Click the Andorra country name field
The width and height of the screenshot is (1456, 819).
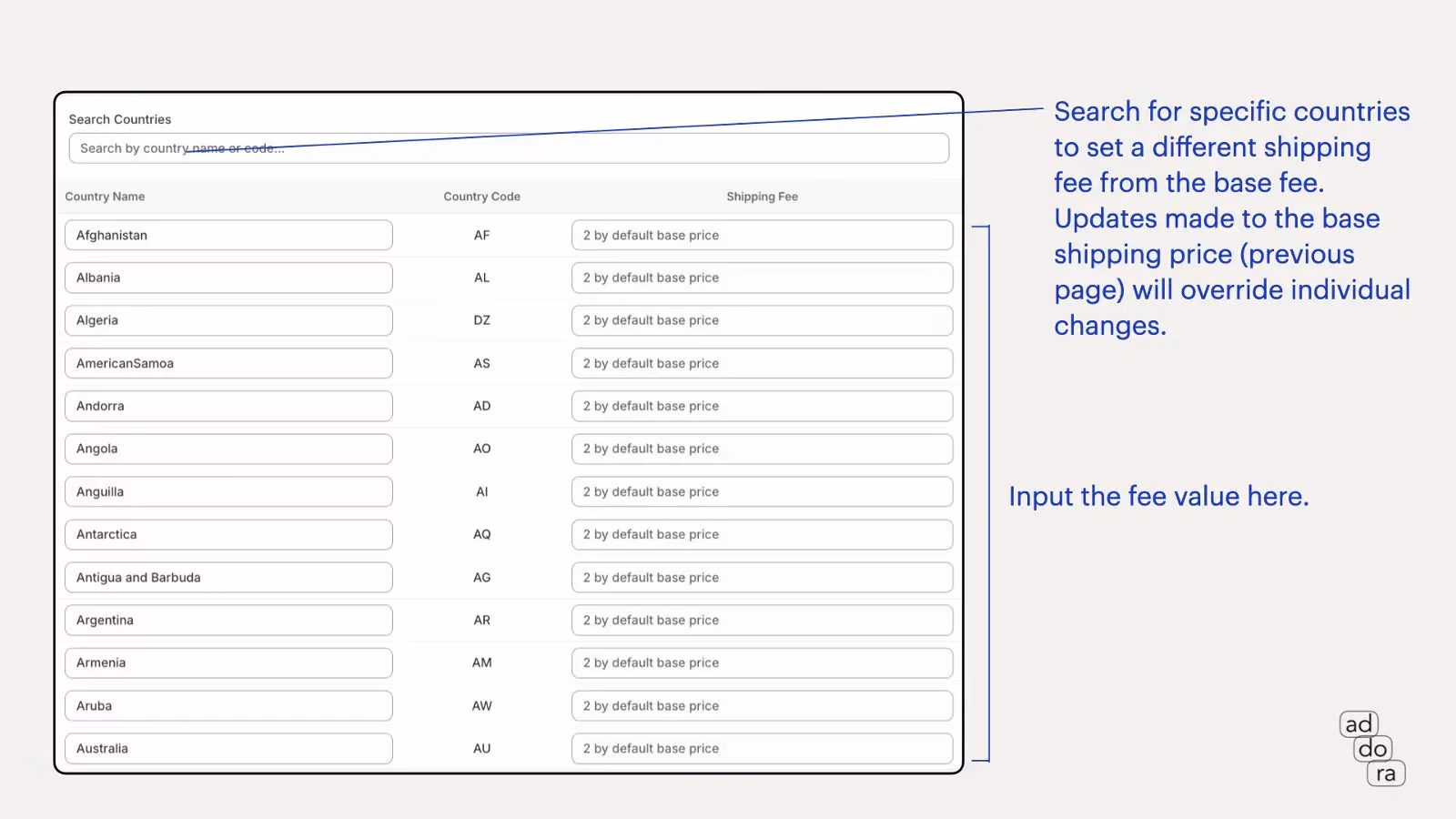pos(228,406)
